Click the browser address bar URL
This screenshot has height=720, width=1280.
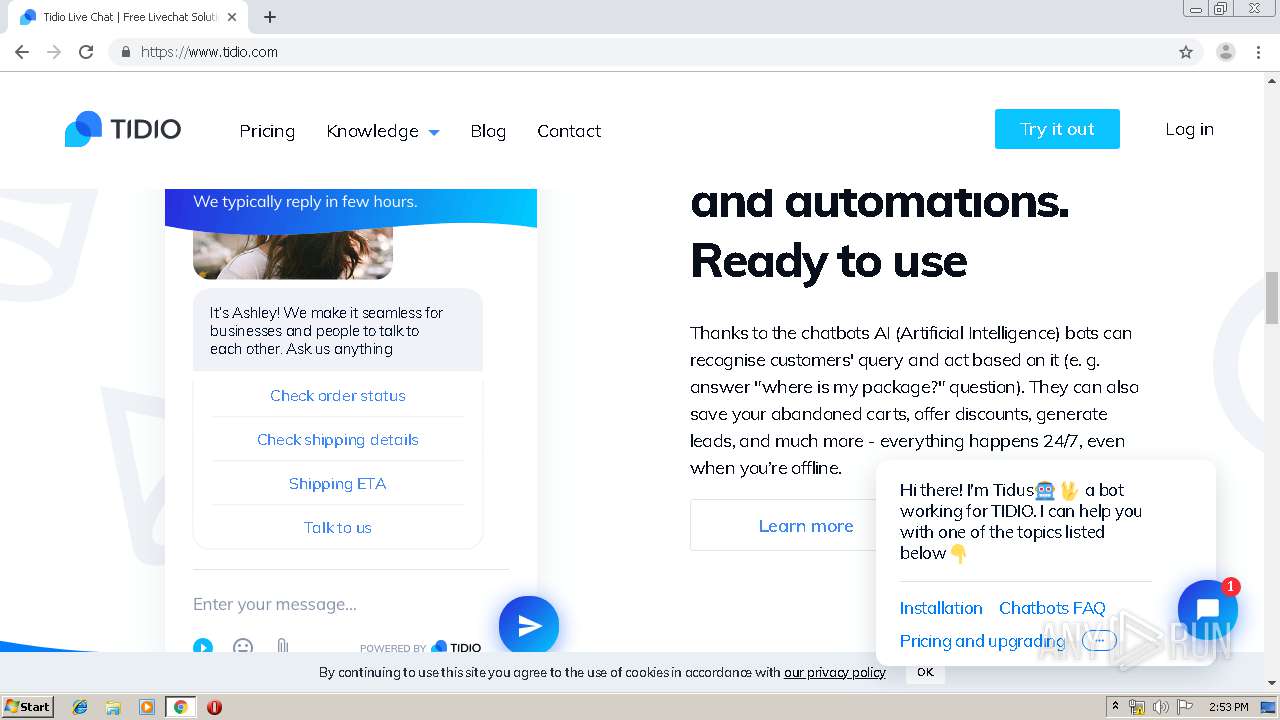tap(210, 52)
